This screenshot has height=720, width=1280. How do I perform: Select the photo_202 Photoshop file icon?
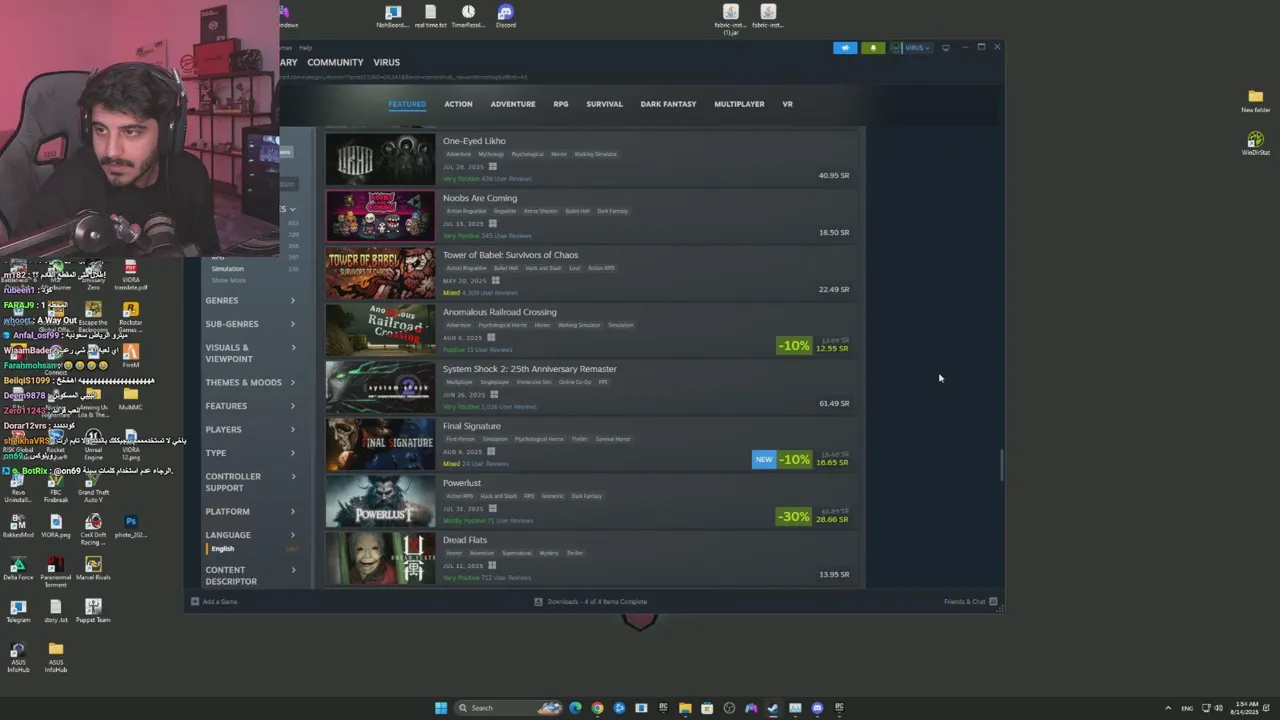[x=130, y=527]
